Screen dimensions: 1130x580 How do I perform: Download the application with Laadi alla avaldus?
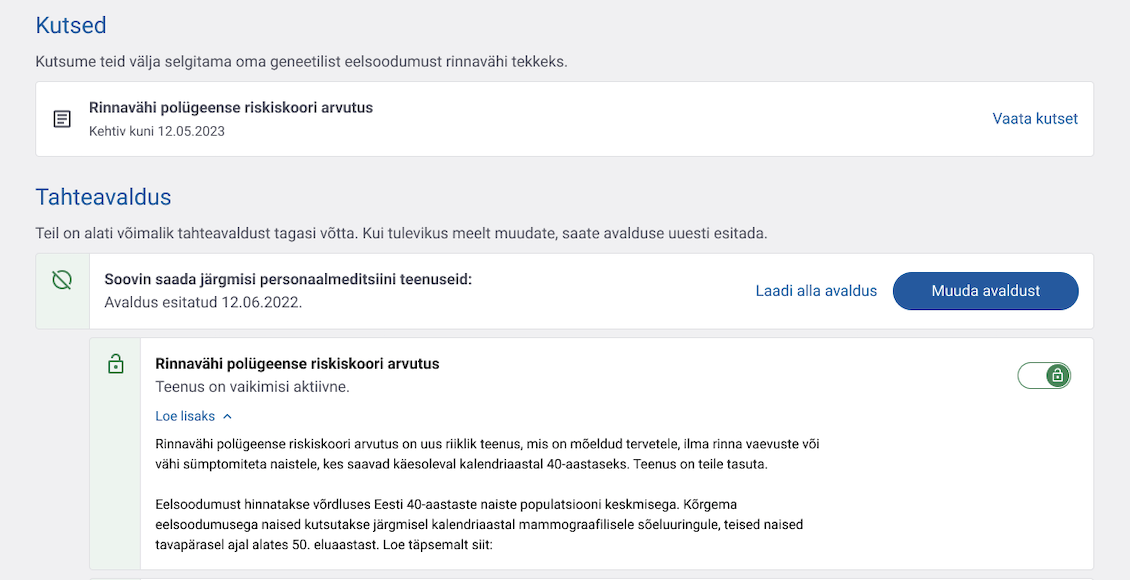coord(816,290)
